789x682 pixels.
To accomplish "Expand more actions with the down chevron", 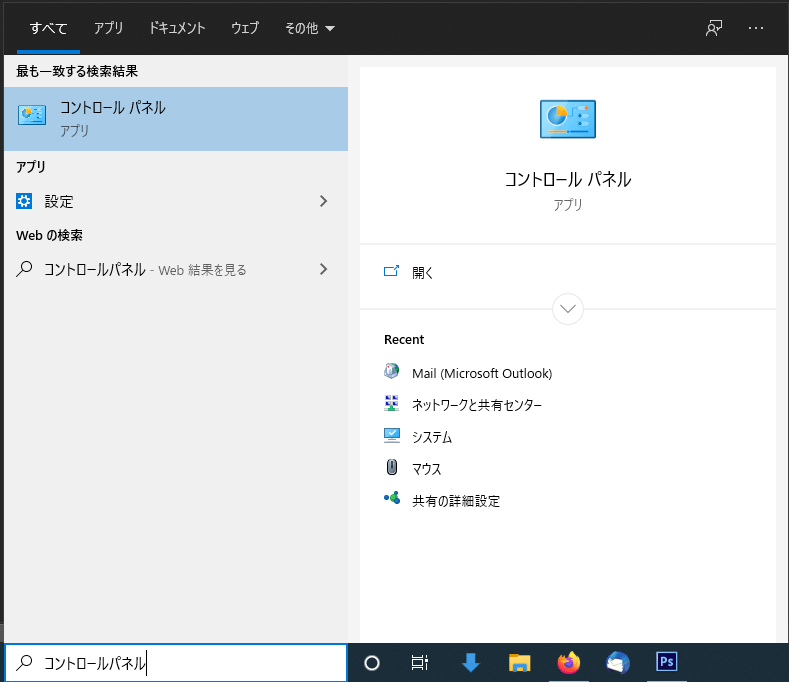I will point(568,309).
